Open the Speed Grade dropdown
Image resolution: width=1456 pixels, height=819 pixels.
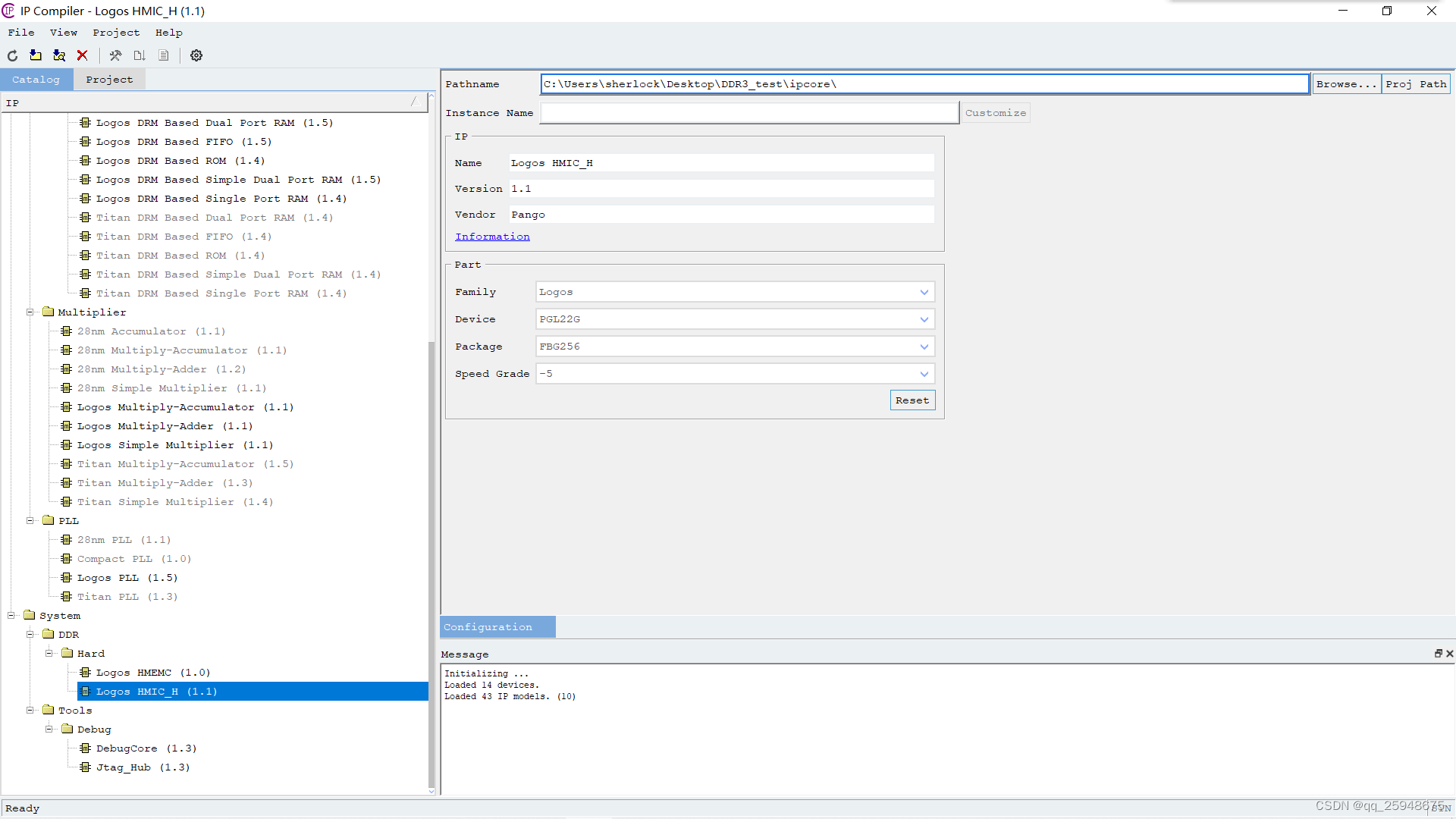tap(924, 374)
